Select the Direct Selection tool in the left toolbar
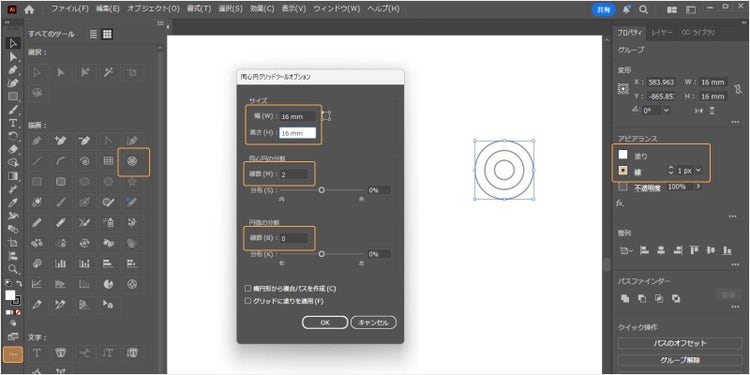Screen dimensions: 750x375 (x=13, y=56)
